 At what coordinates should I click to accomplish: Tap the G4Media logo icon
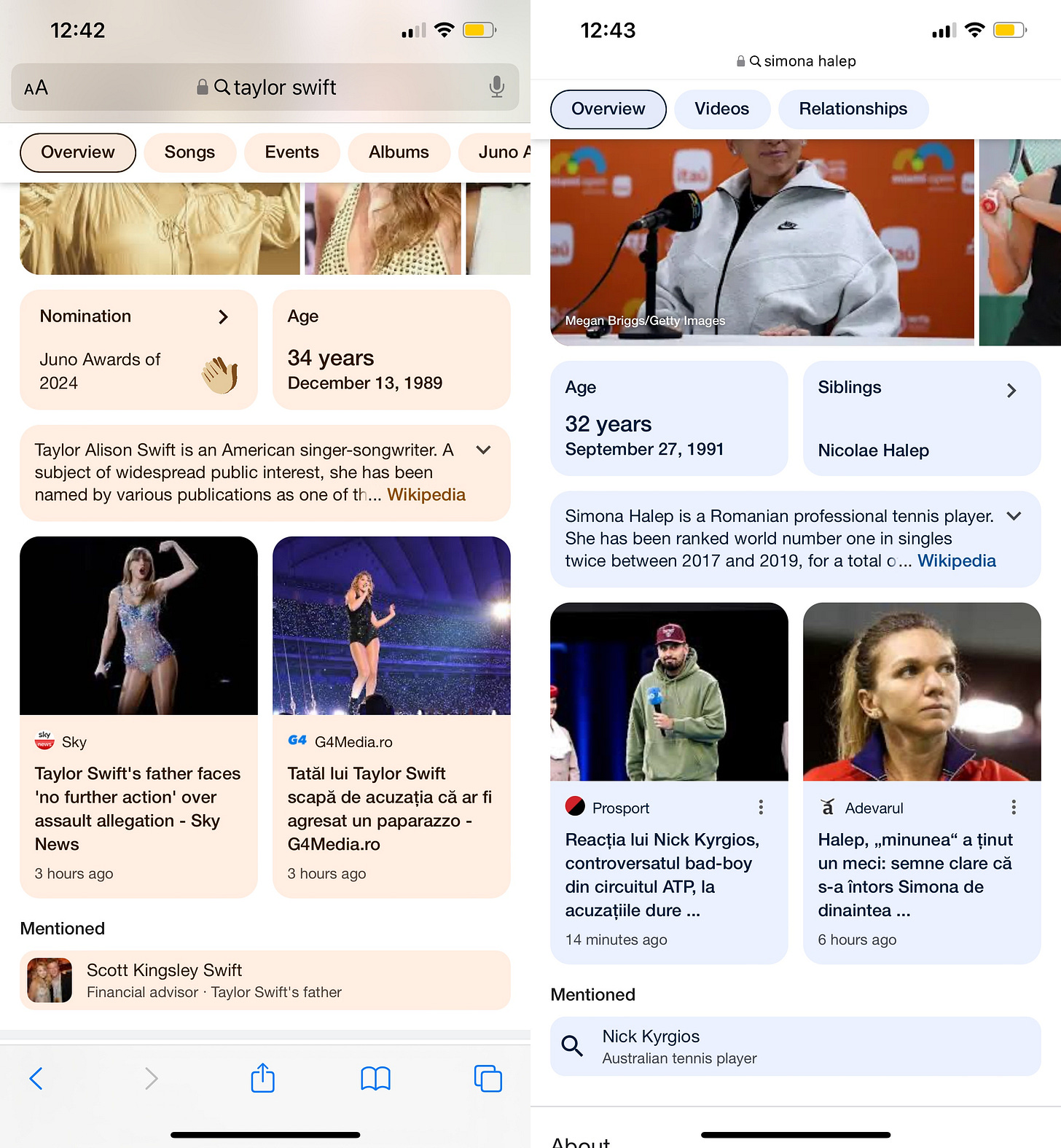pos(297,741)
